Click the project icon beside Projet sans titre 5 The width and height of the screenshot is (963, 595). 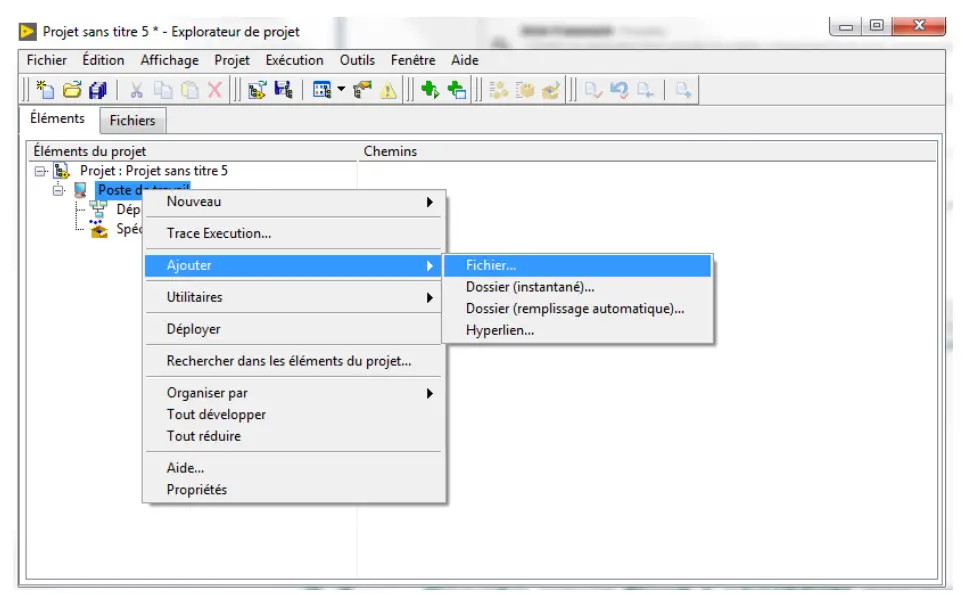pyautogui.click(x=61, y=171)
